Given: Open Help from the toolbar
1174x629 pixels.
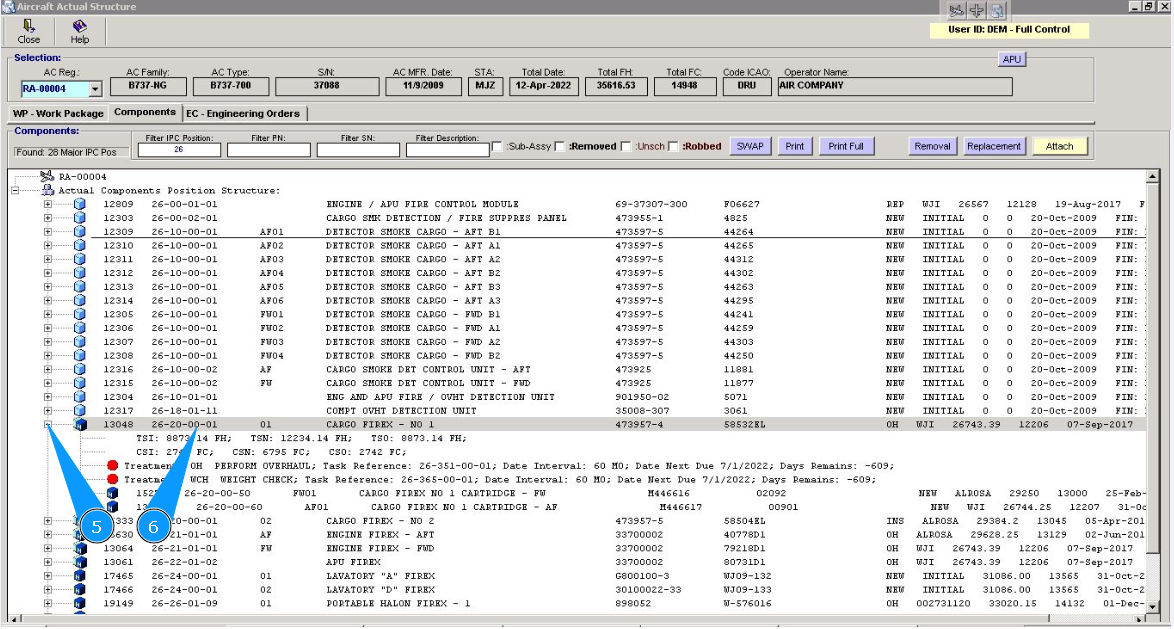Looking at the screenshot, I should [79, 27].
